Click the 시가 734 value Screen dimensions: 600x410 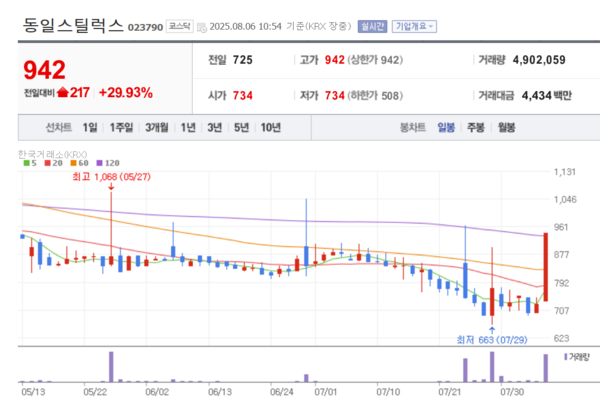point(243,95)
